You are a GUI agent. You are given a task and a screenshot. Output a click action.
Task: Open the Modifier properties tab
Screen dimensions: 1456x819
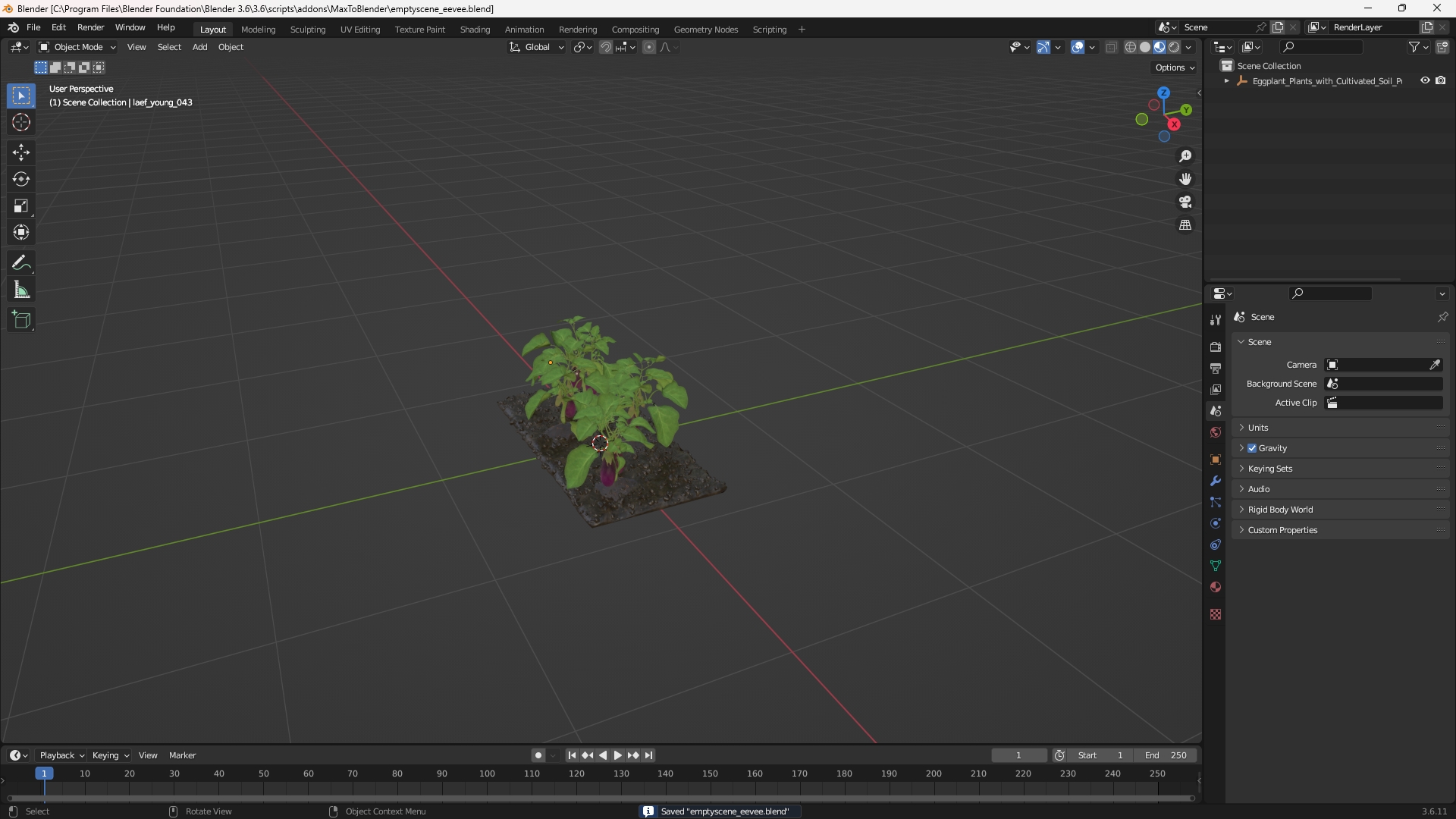tap(1216, 481)
